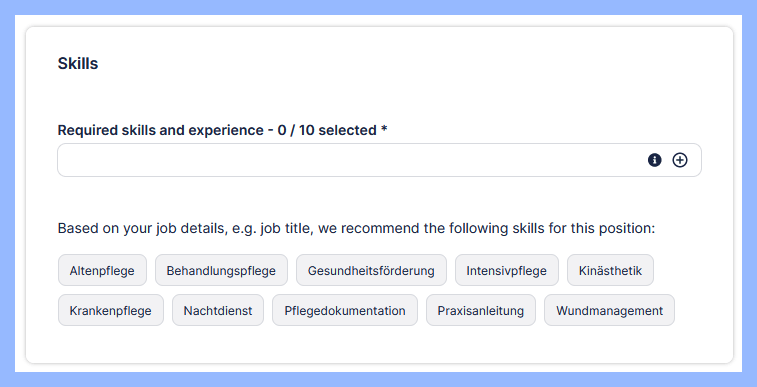The width and height of the screenshot is (757, 387).
Task: Select the Pflegedokumentation chip
Action: (x=345, y=310)
